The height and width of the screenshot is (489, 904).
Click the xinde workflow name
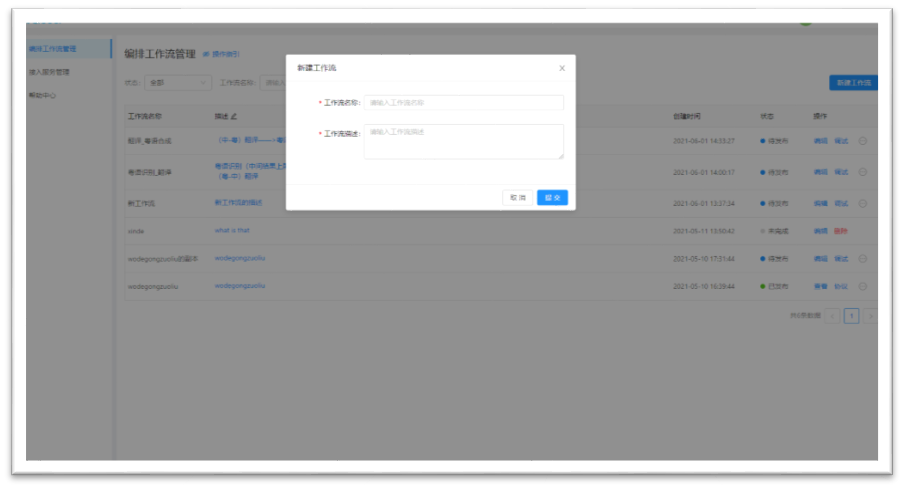[x=136, y=231]
